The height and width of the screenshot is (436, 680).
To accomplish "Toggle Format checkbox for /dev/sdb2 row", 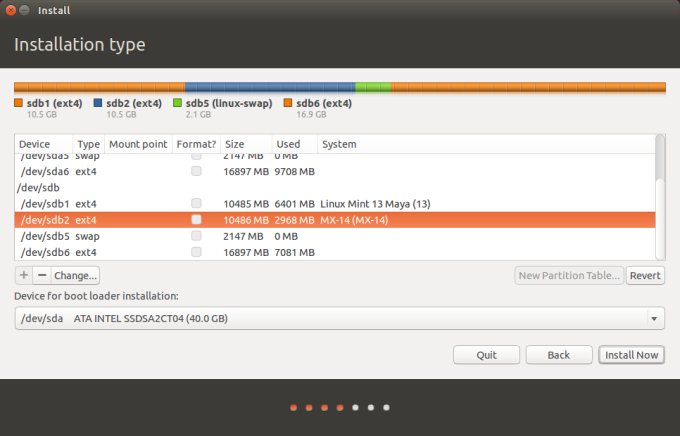I will (196, 219).
